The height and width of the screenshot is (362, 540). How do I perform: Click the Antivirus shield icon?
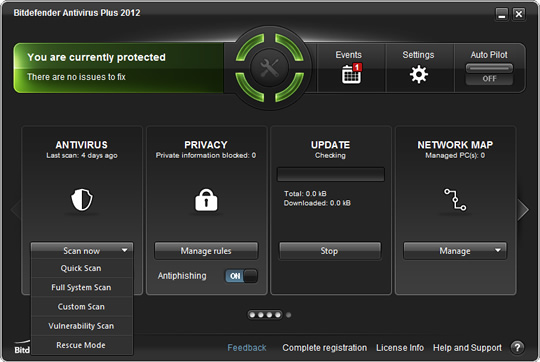pyautogui.click(x=82, y=199)
